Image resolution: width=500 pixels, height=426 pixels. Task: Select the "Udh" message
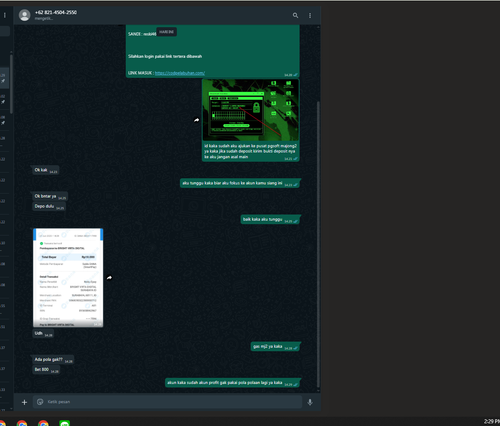coord(43,333)
